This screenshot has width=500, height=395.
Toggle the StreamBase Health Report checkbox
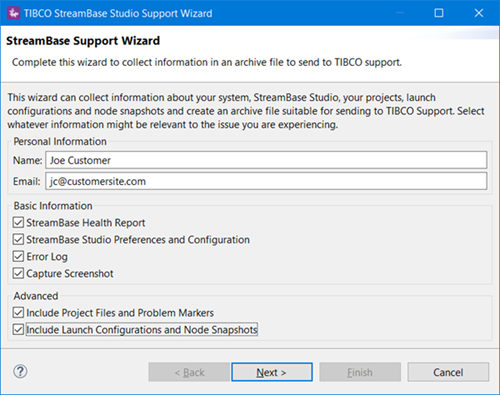pos(18,222)
